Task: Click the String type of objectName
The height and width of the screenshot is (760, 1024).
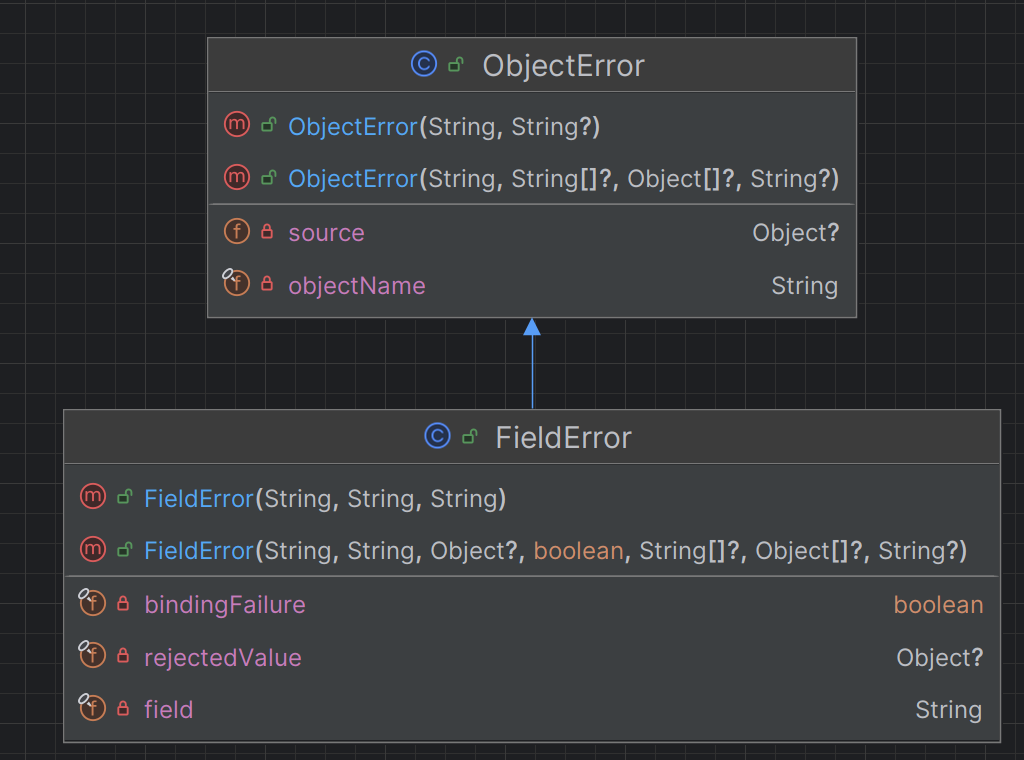Action: coord(804,286)
